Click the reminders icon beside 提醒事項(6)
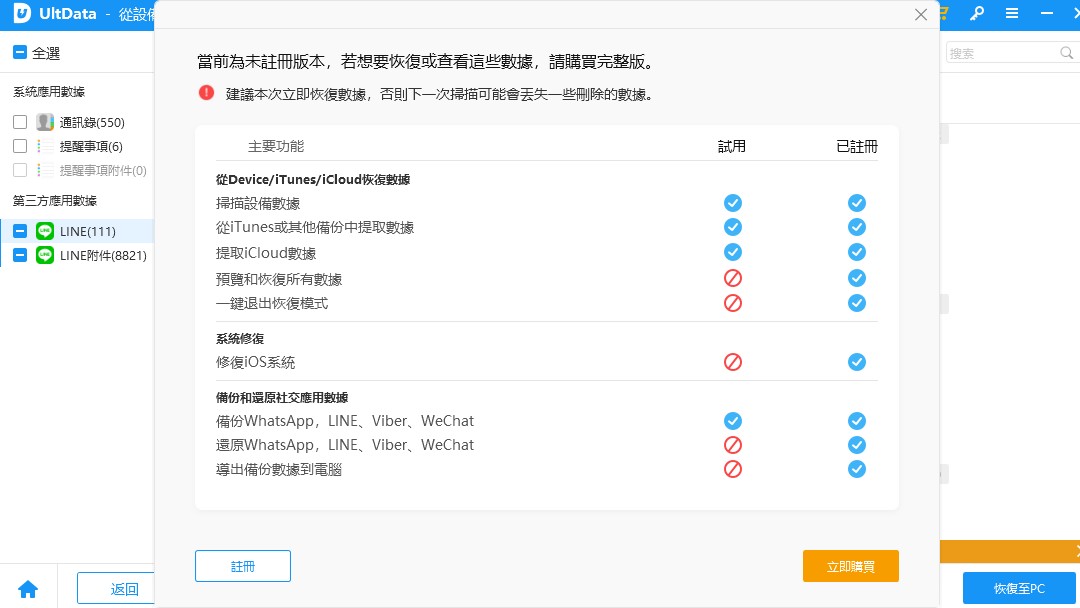This screenshot has width=1080, height=608. [45, 147]
